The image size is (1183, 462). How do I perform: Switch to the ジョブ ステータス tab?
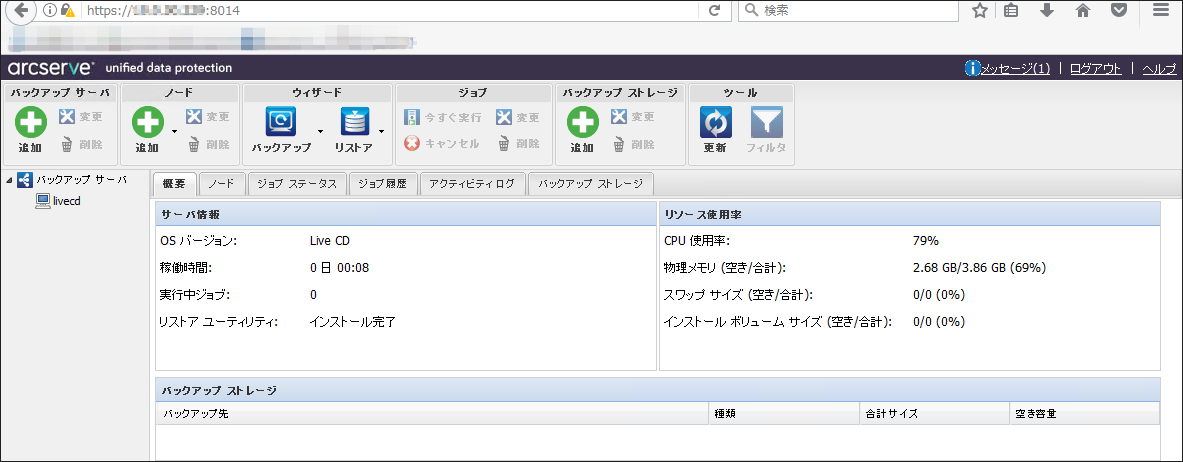[297, 183]
